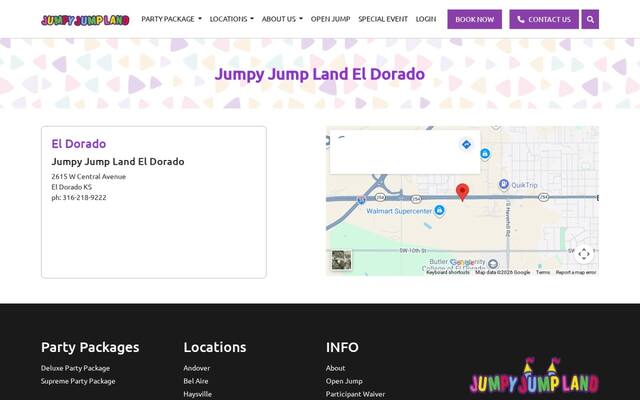Open the search magnifier button

point(590,19)
